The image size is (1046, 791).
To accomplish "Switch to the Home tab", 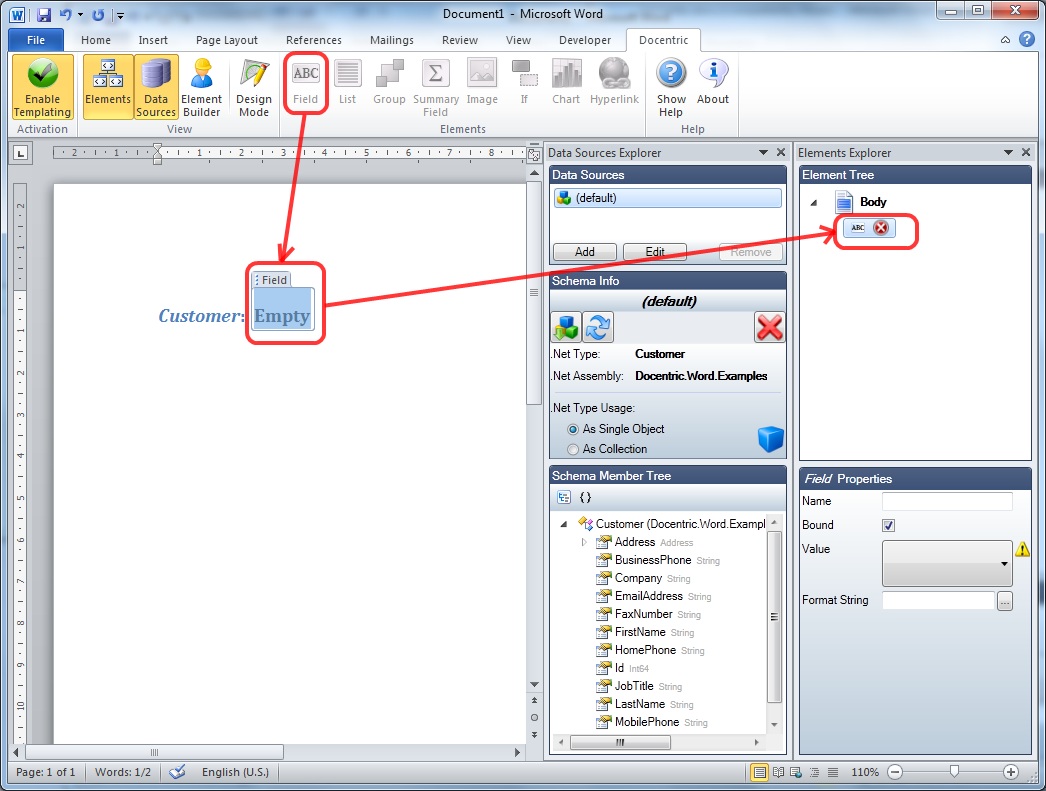I will tap(96, 40).
